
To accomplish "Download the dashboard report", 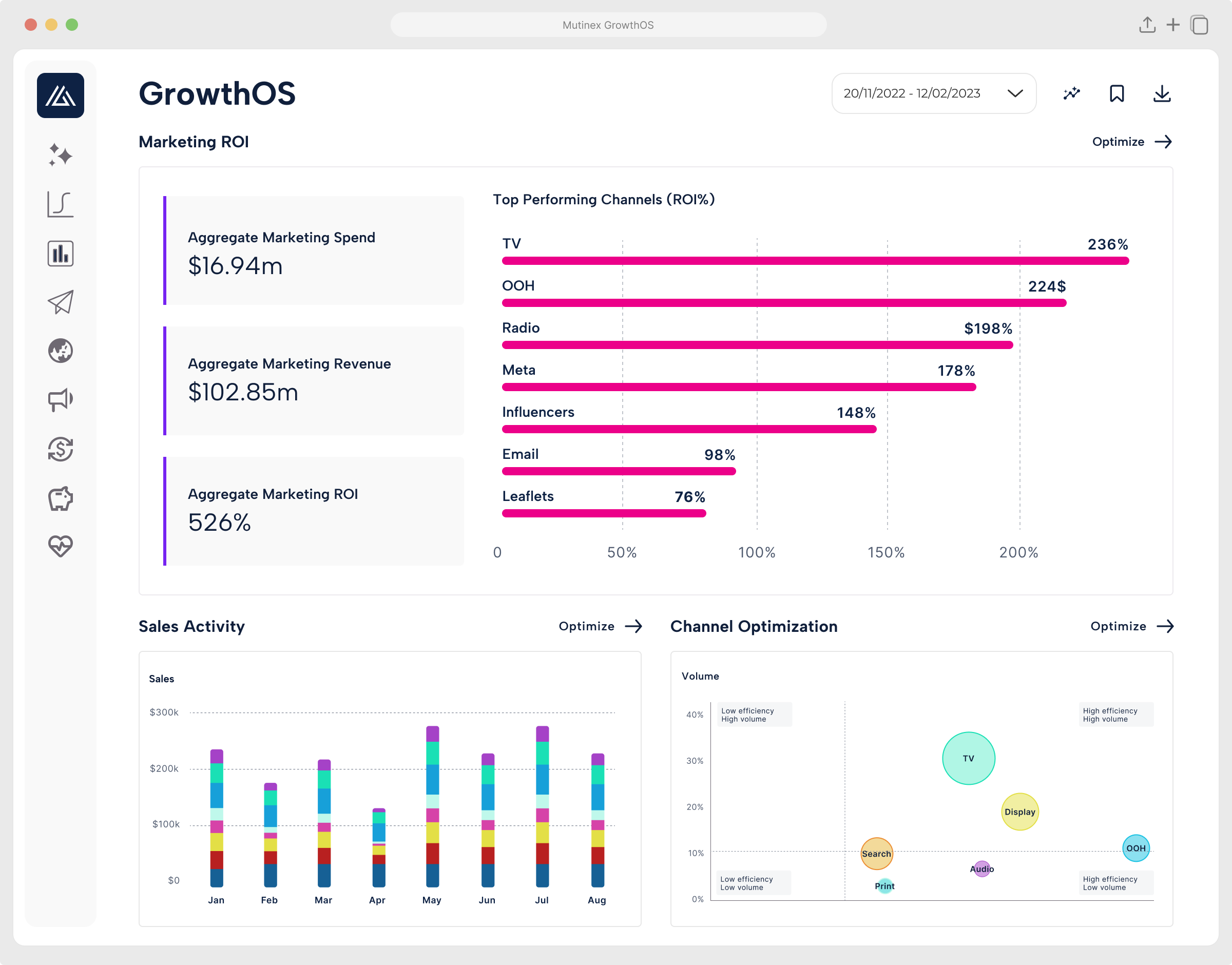I will point(1162,94).
